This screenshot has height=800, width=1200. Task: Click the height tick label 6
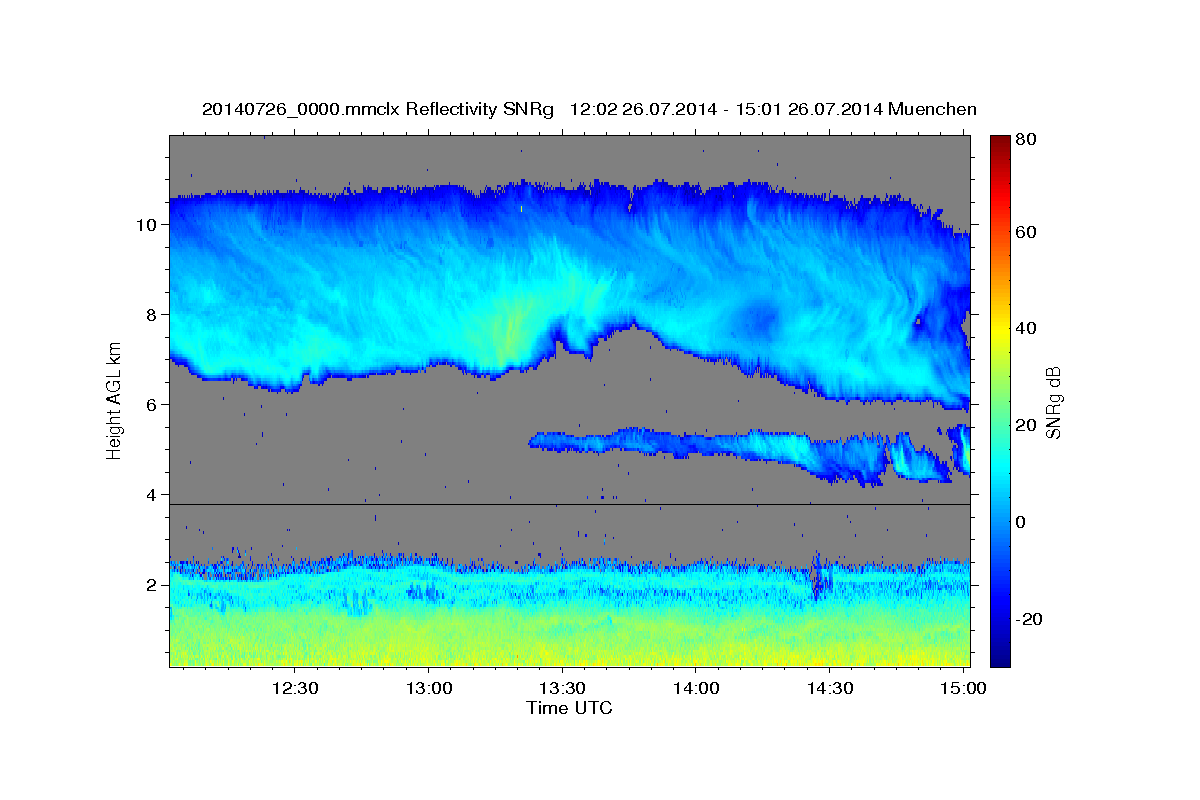click(x=152, y=404)
